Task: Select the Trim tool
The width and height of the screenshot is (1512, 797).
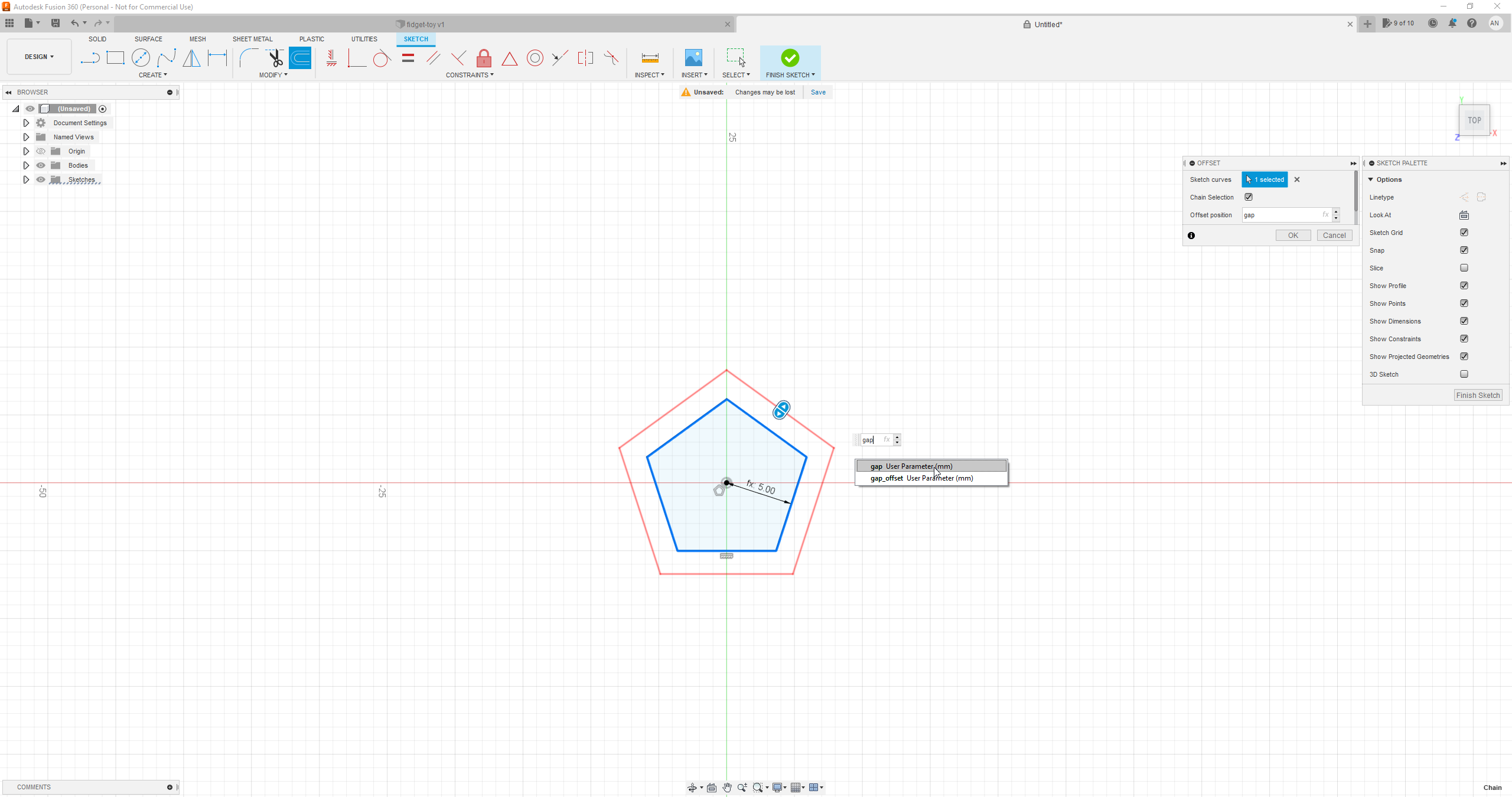Action: [275, 58]
